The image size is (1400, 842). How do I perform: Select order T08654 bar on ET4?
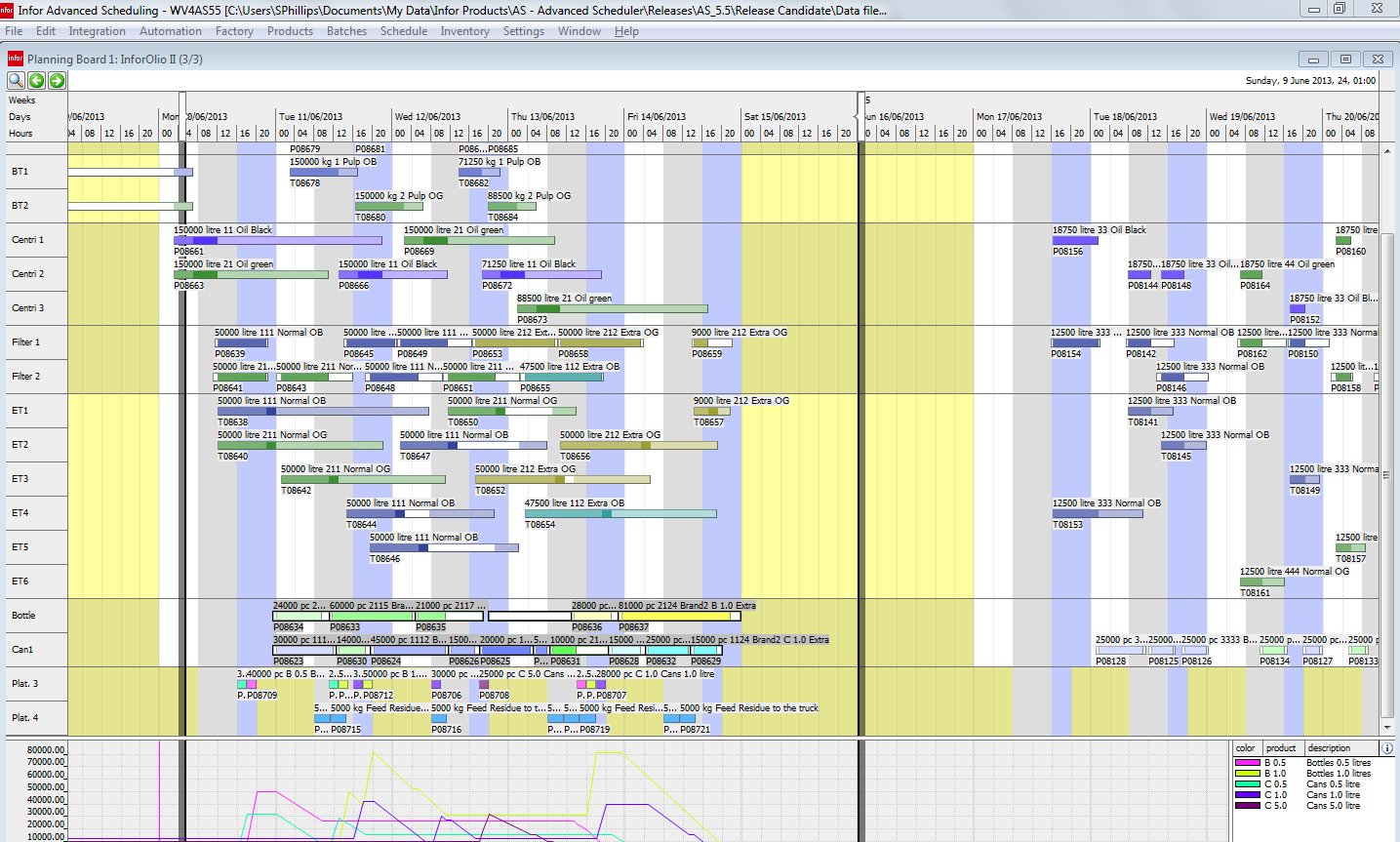point(620,513)
